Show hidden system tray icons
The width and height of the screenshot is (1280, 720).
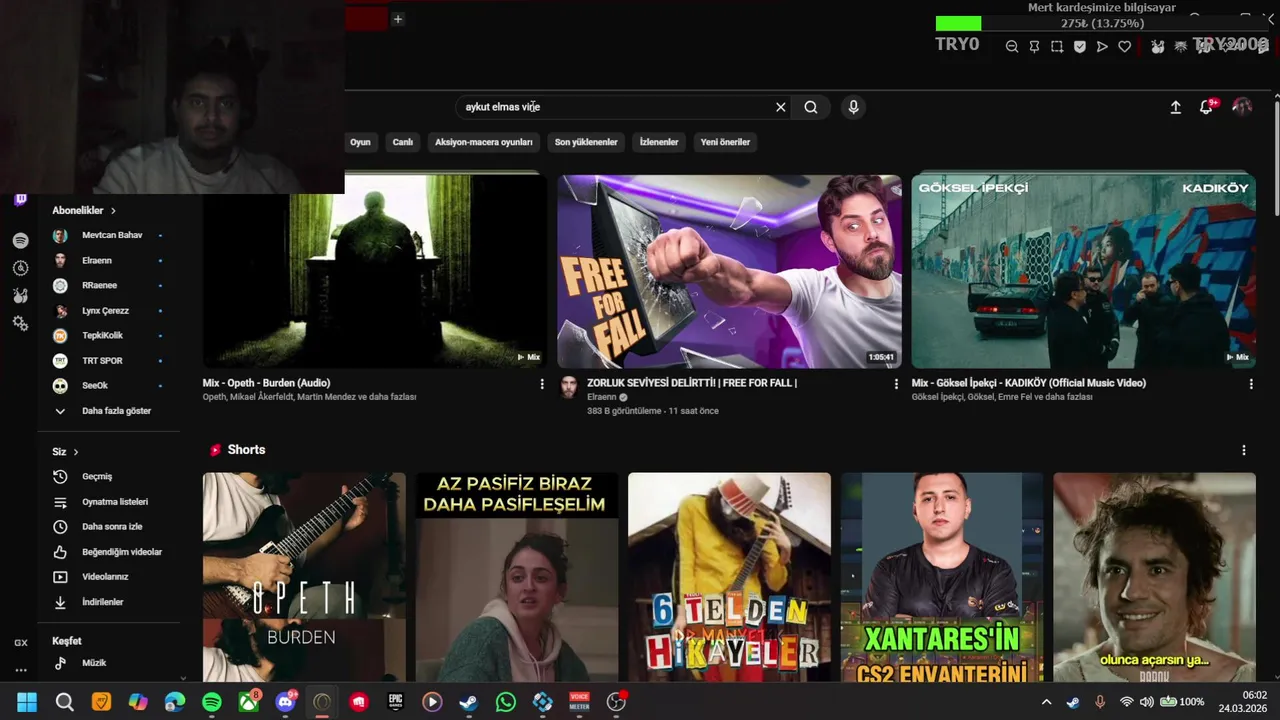click(1046, 702)
